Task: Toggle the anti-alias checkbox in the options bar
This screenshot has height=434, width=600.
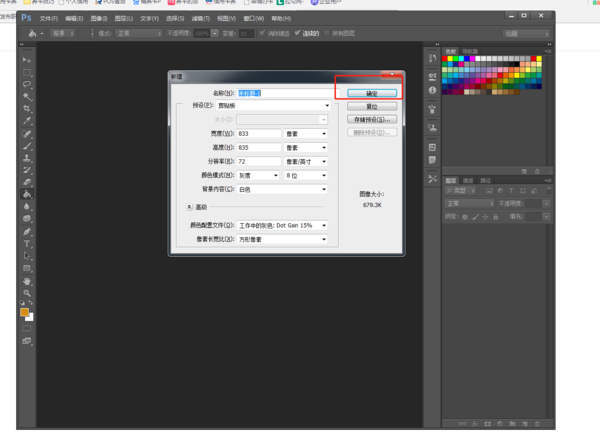Action: (x=262, y=33)
